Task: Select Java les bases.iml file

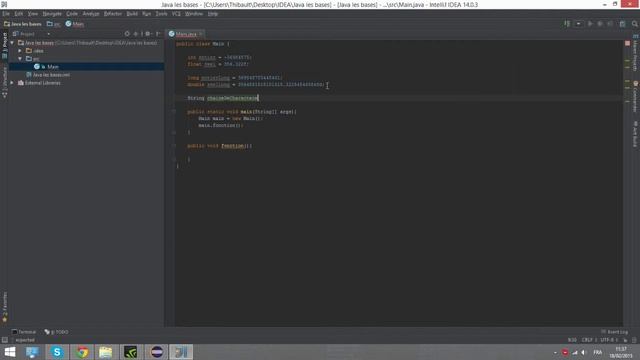Action: click(x=48, y=75)
